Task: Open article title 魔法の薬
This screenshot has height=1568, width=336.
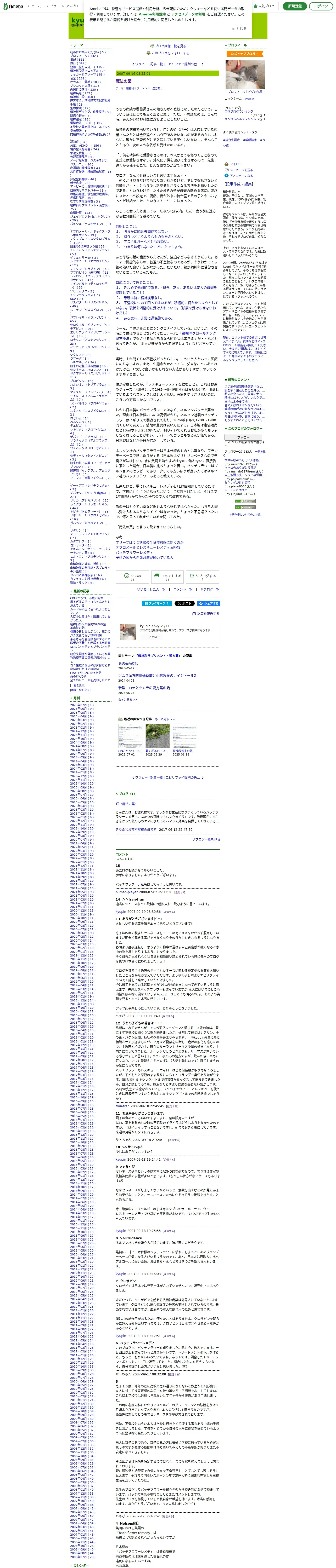Action: pos(124,81)
